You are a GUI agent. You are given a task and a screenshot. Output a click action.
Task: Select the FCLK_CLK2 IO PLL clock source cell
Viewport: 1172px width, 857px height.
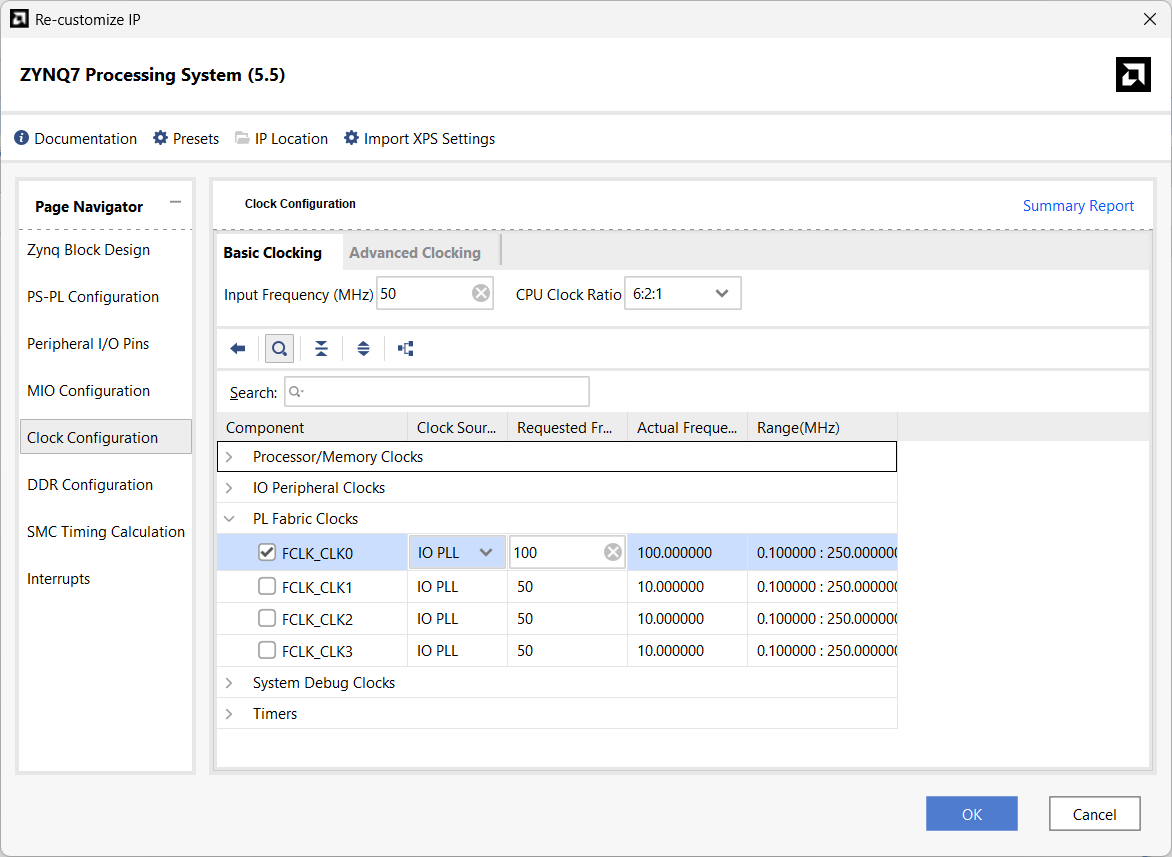click(457, 619)
